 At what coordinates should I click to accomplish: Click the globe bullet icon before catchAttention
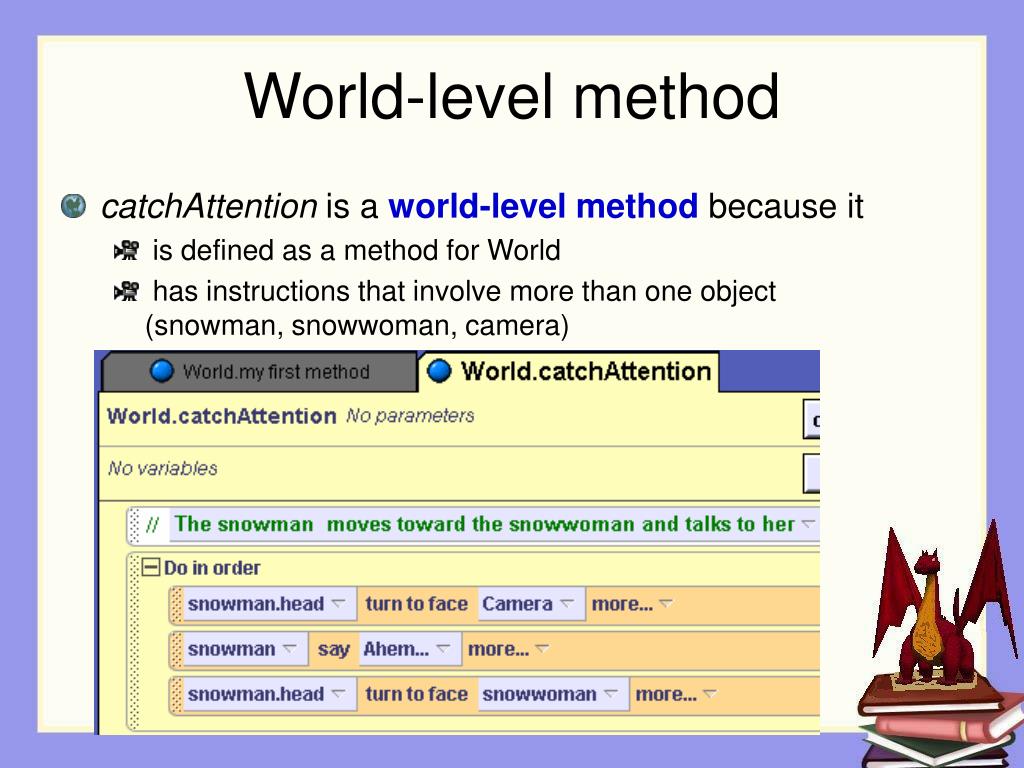click(x=73, y=206)
